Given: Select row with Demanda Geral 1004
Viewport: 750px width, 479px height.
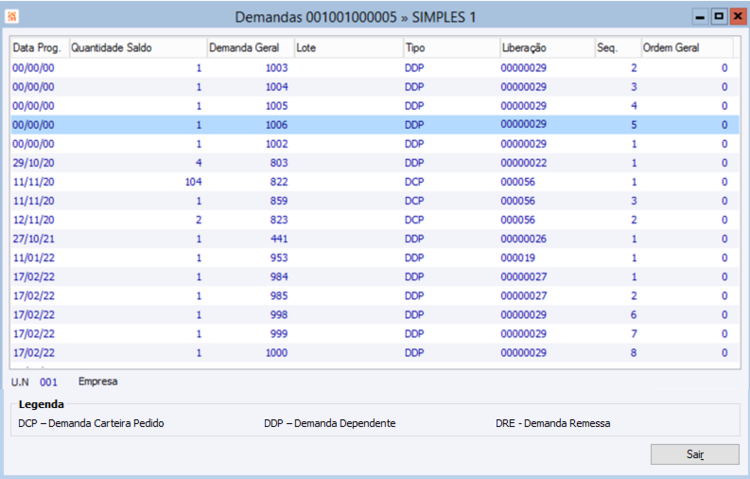Looking at the screenshot, I should click(x=375, y=87).
